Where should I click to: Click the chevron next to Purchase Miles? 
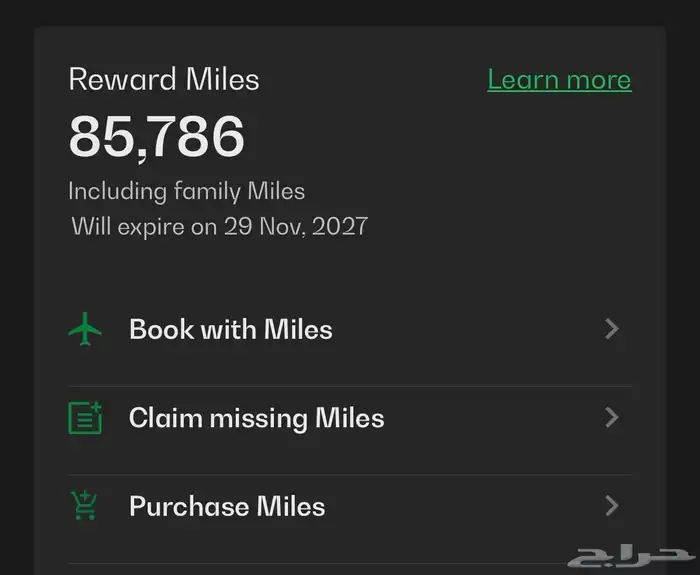[x=612, y=506]
